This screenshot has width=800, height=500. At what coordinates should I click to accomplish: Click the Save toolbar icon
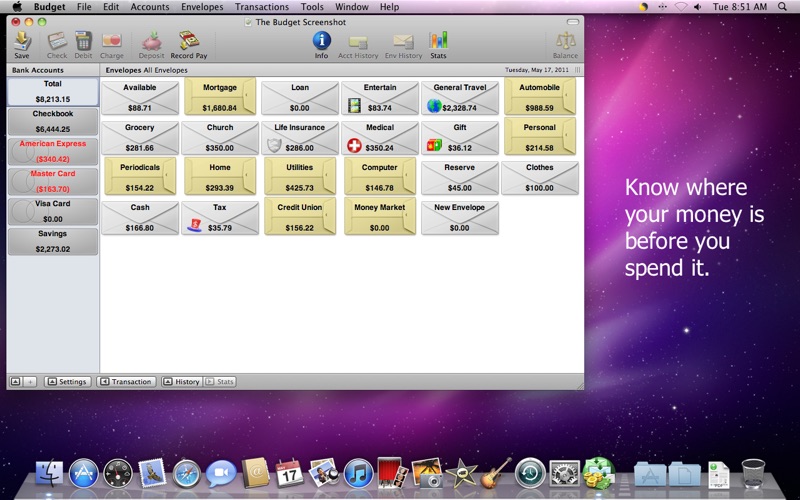coord(22,44)
